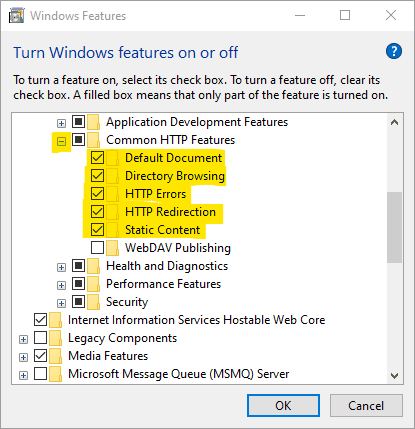415x429 pixels.
Task: Dismiss the dialog with Cancel
Action: click(366, 406)
